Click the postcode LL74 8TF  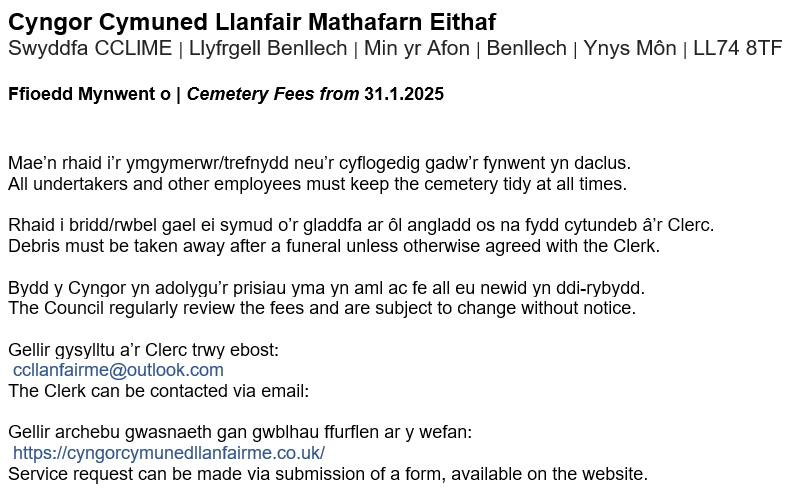(x=738, y=49)
